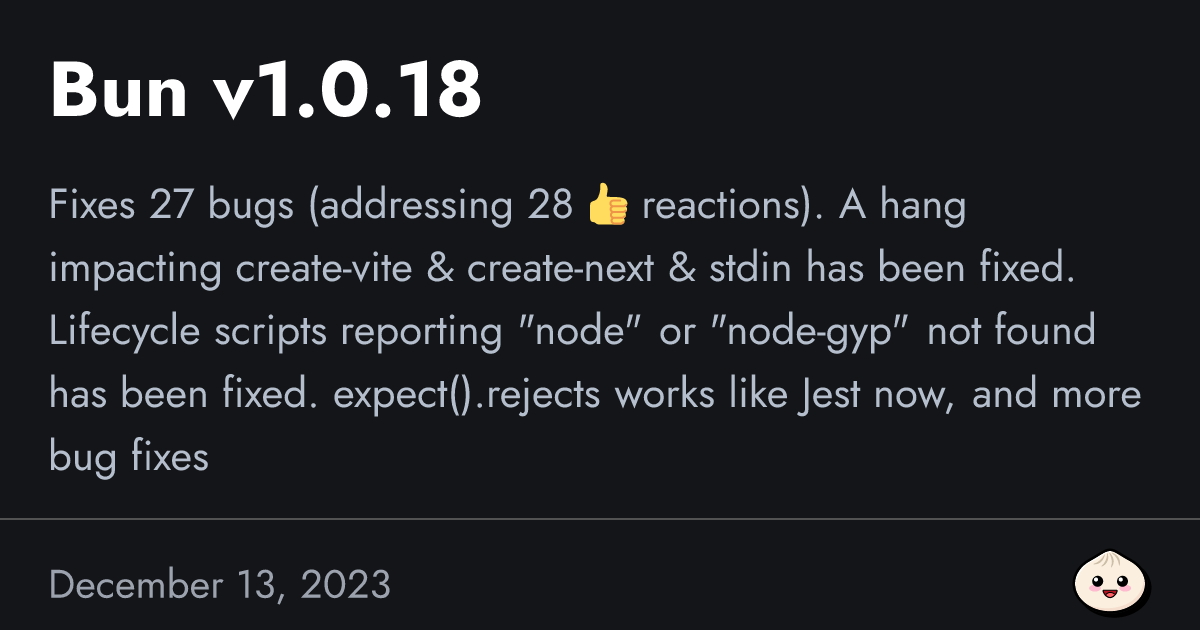Click the words "and more"
The image size is (1200, 630).
coord(1056,396)
